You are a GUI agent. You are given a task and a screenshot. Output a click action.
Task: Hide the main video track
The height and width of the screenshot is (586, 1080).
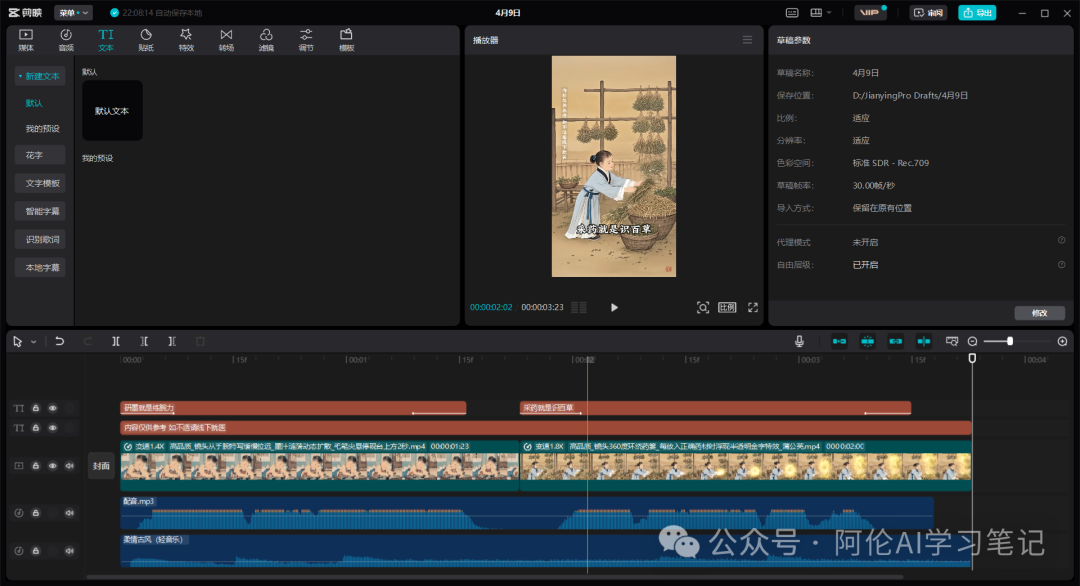pos(52,465)
